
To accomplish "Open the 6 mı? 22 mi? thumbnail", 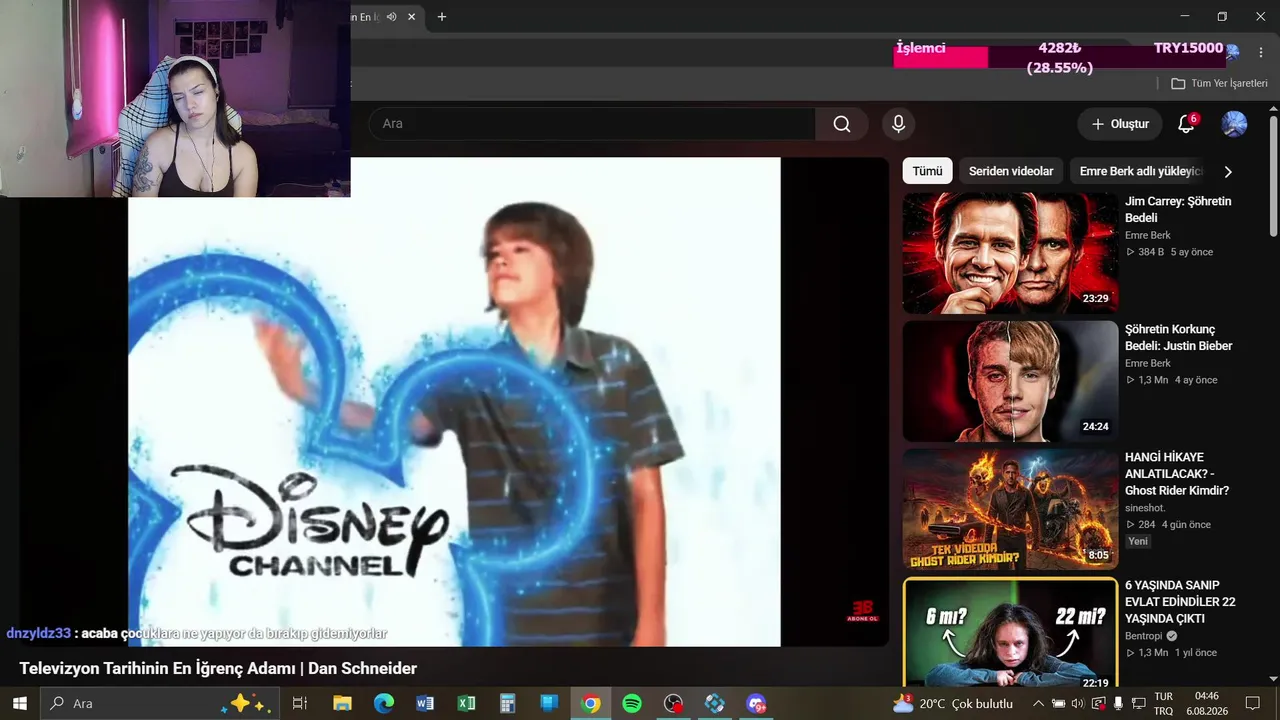I will pyautogui.click(x=1010, y=633).
